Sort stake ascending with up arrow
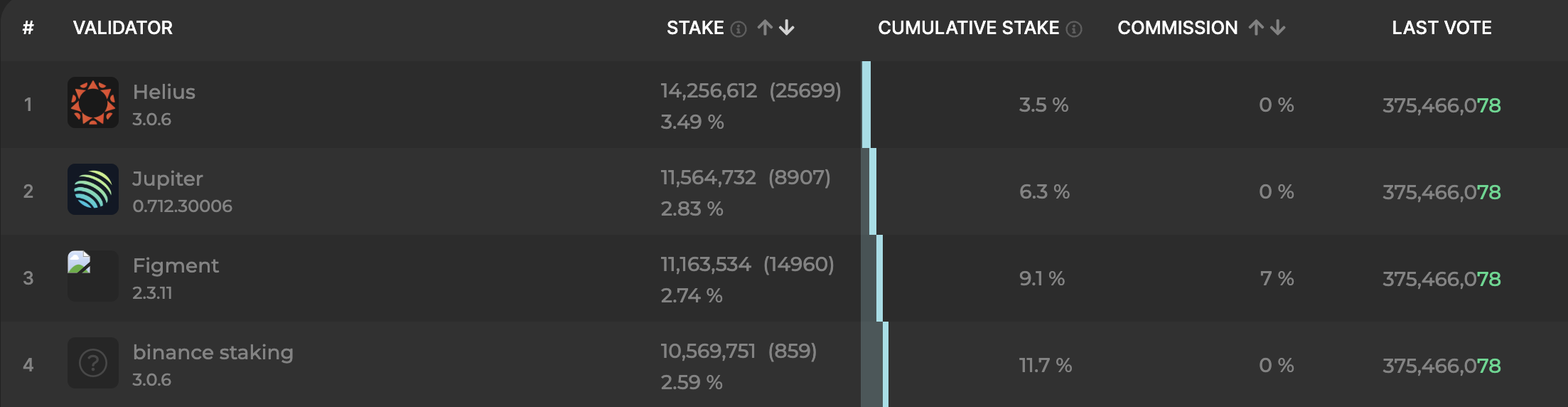 coord(765,28)
